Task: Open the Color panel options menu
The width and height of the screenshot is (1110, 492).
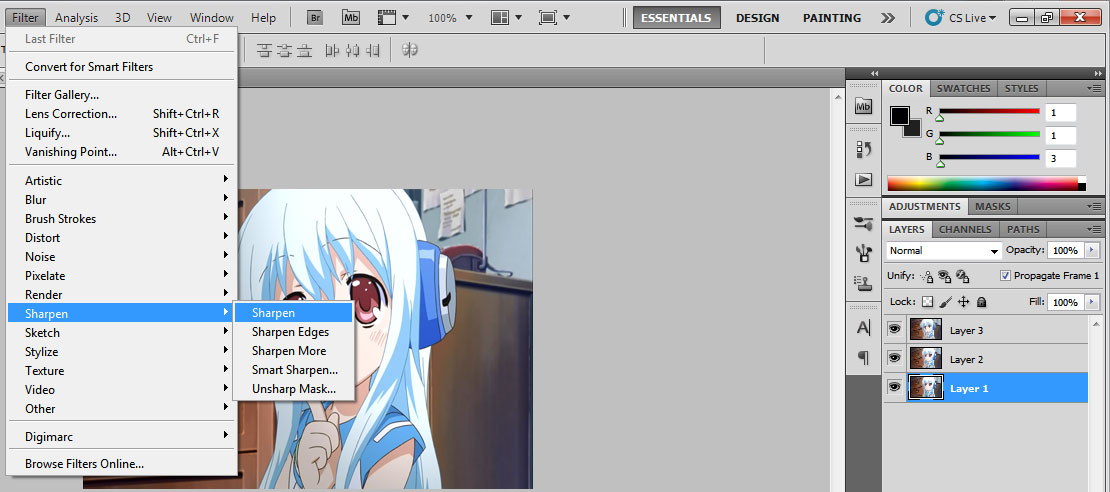Action: coord(1094,88)
